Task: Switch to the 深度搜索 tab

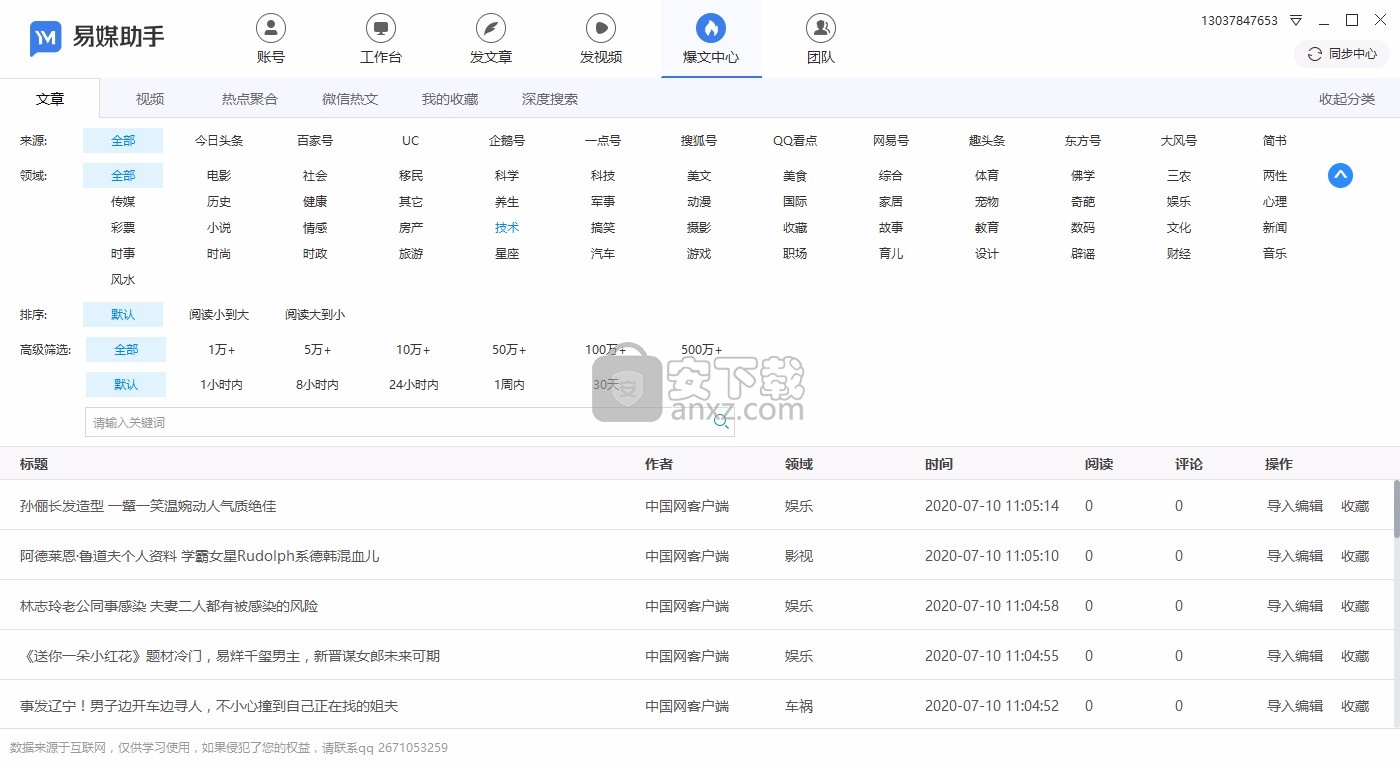Action: pyautogui.click(x=550, y=99)
